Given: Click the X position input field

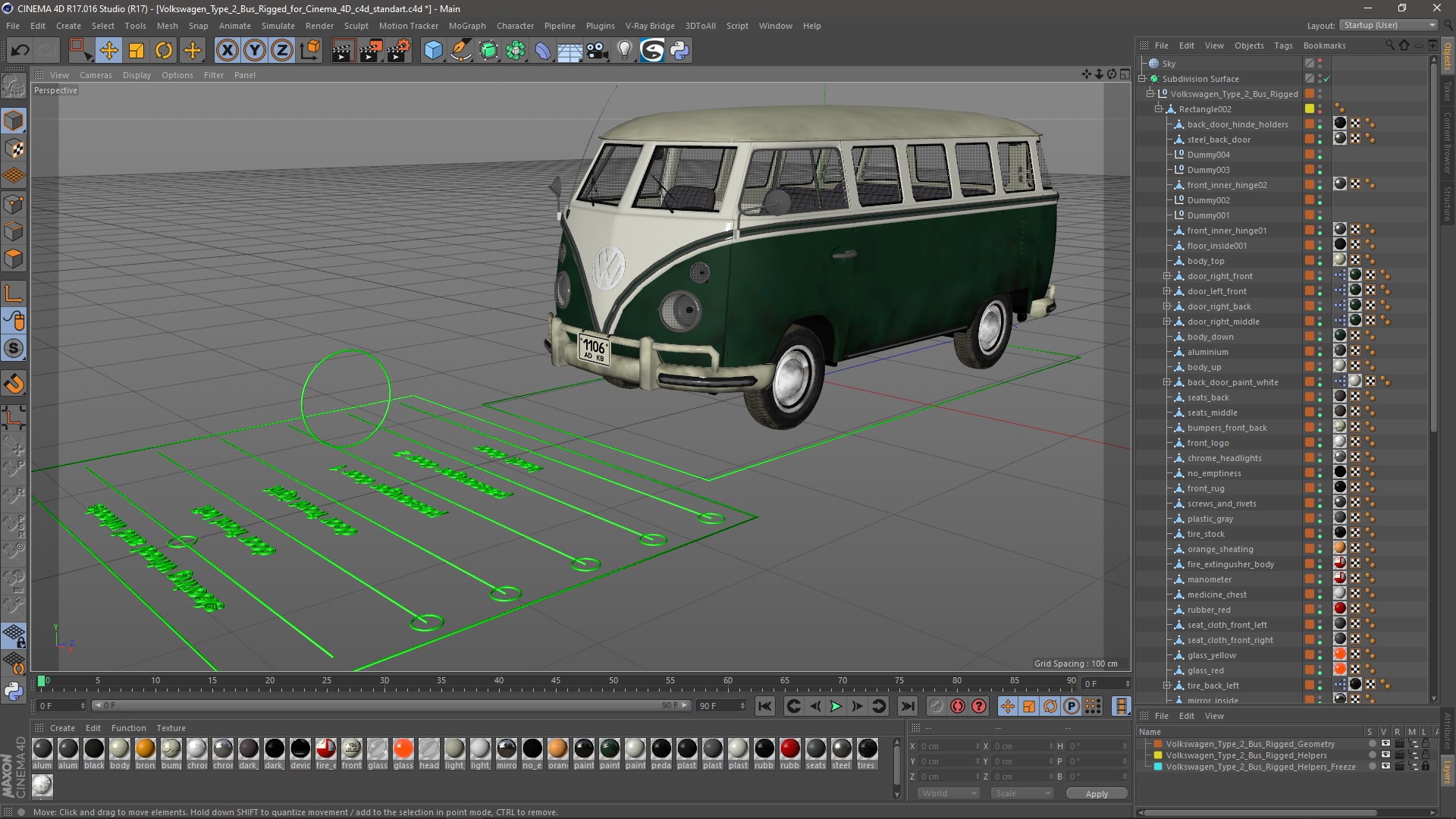Looking at the screenshot, I should tap(948, 746).
